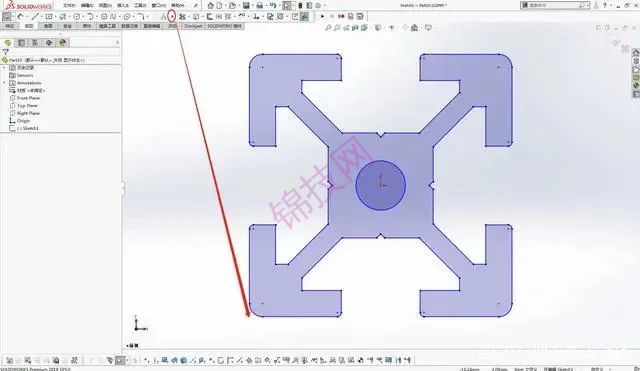Screen dimensions: 640x371
Task: Open the SOLIDWORKS Resources task pane tab
Action: click(636, 52)
